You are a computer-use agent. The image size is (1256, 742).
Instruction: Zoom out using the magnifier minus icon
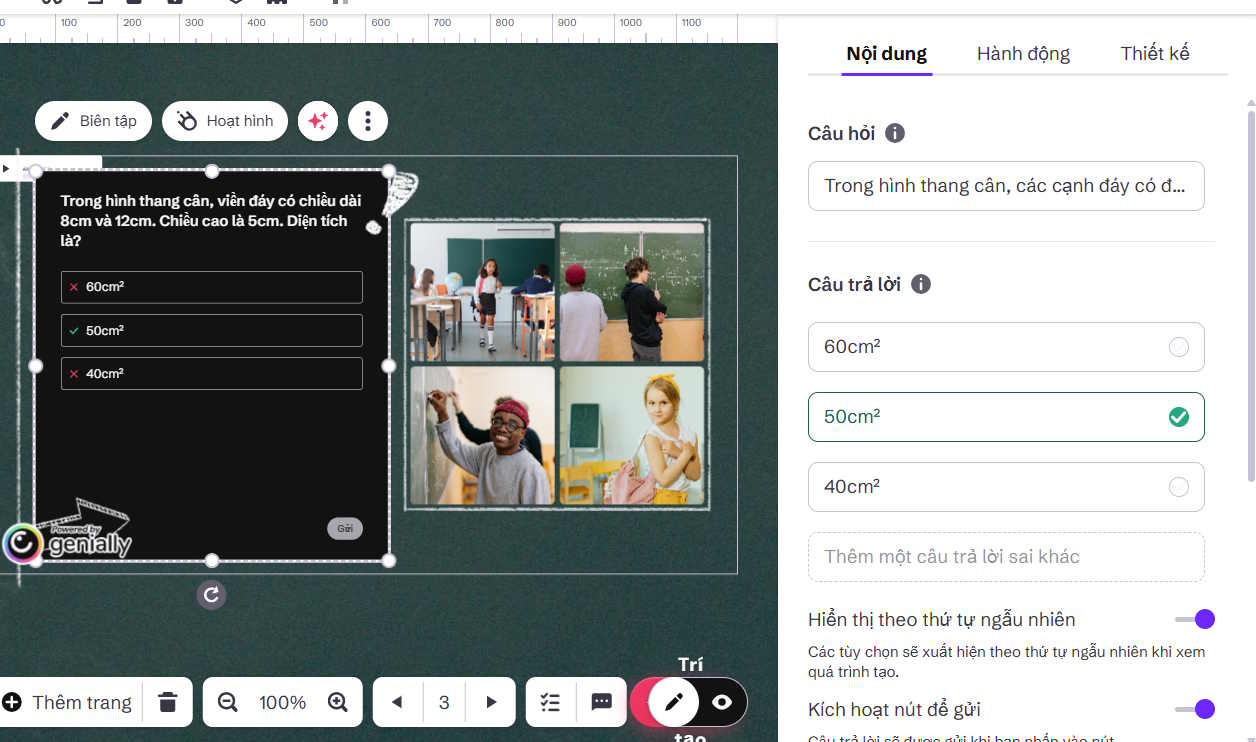pos(227,702)
